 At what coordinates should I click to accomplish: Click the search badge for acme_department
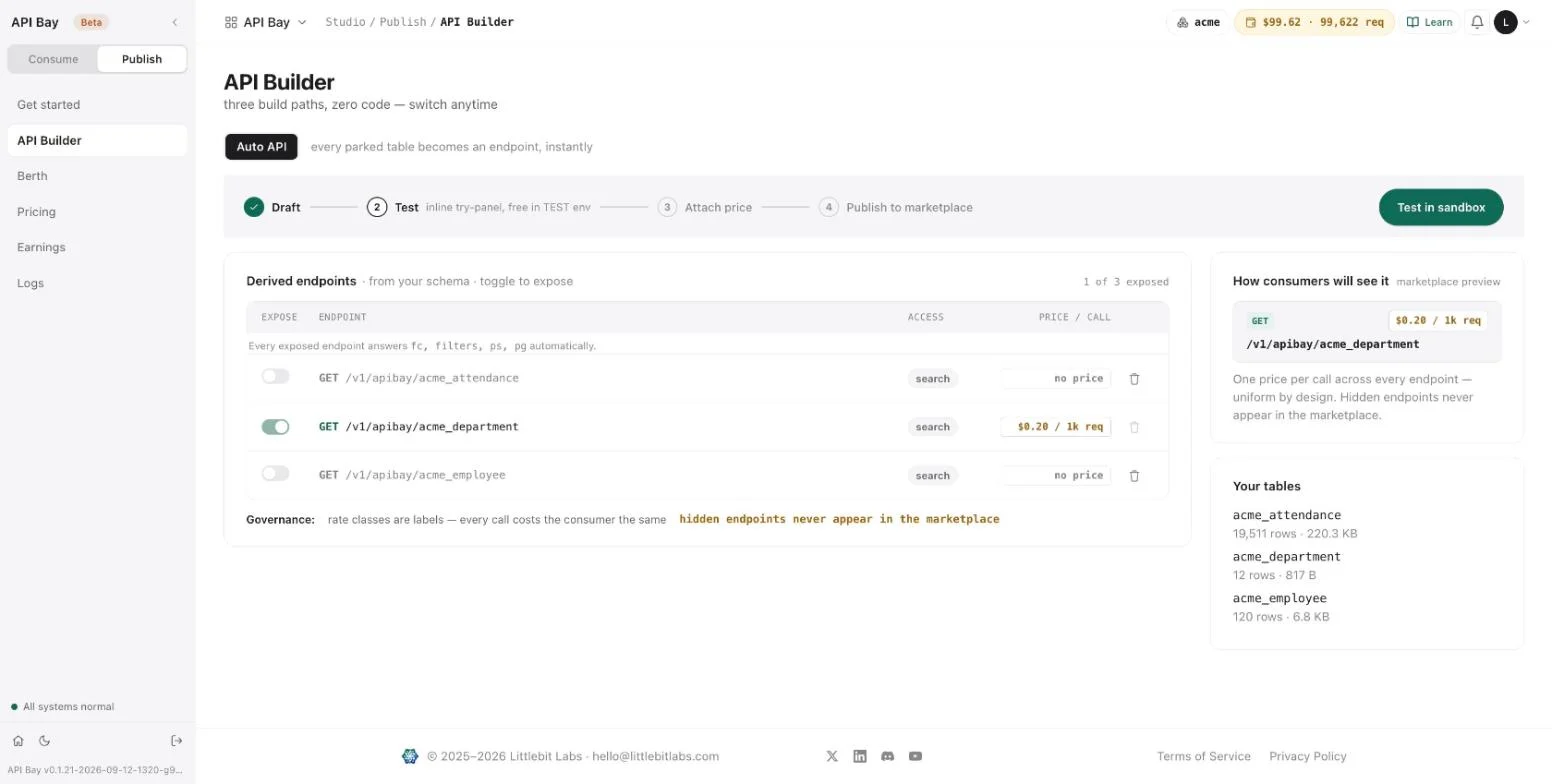pos(933,427)
